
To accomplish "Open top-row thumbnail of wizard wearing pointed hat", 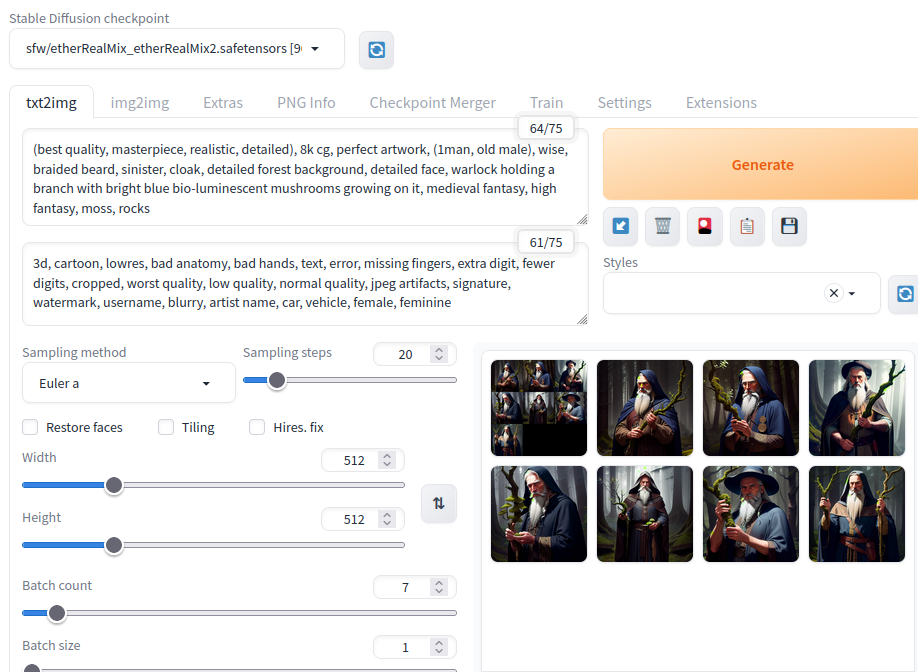I will 857,408.
